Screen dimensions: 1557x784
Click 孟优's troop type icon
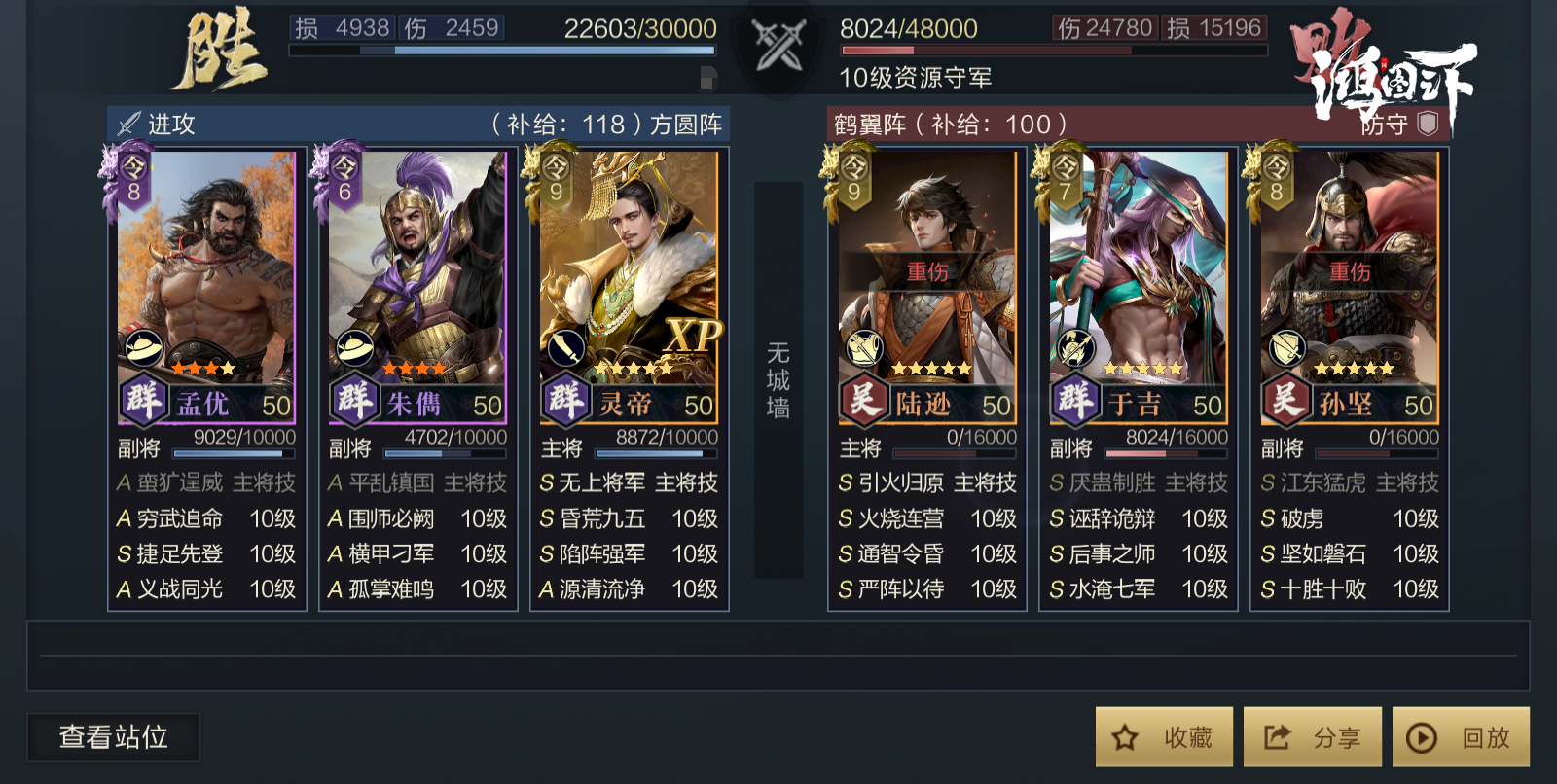pyautogui.click(x=145, y=348)
